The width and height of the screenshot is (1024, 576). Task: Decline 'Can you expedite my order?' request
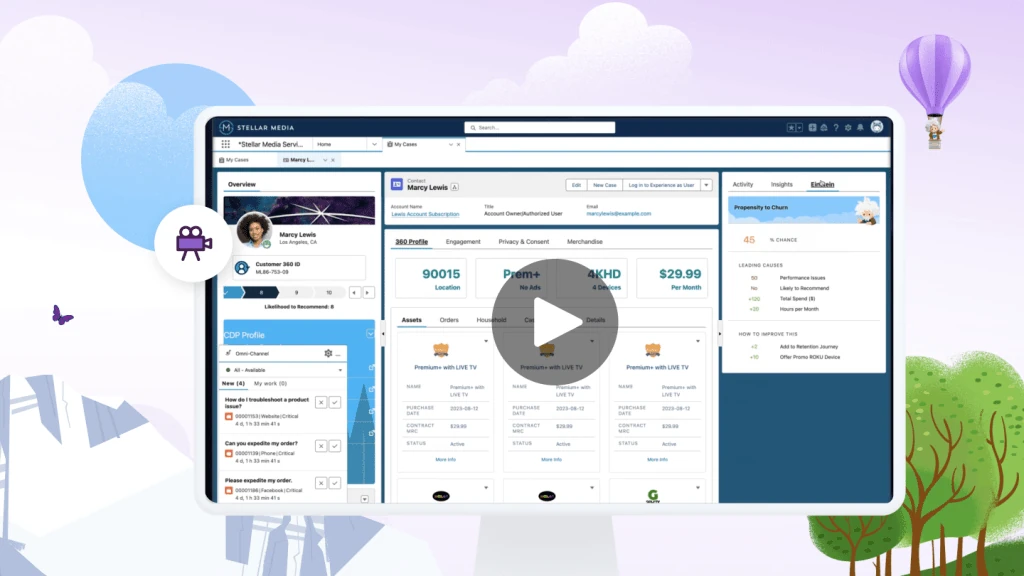tap(321, 446)
